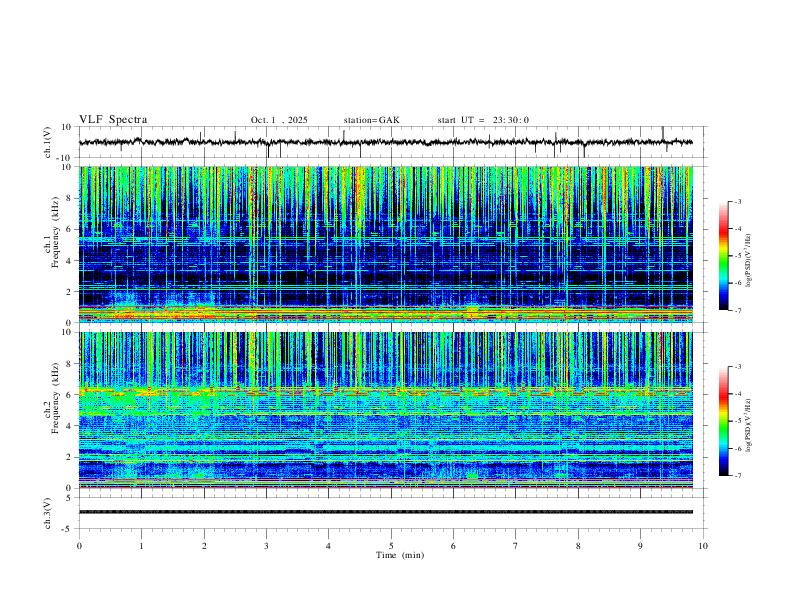The width and height of the screenshot is (792, 612).
Task: Click the ch.2 'Frequency (kHz)' axis label
Action: point(55,398)
